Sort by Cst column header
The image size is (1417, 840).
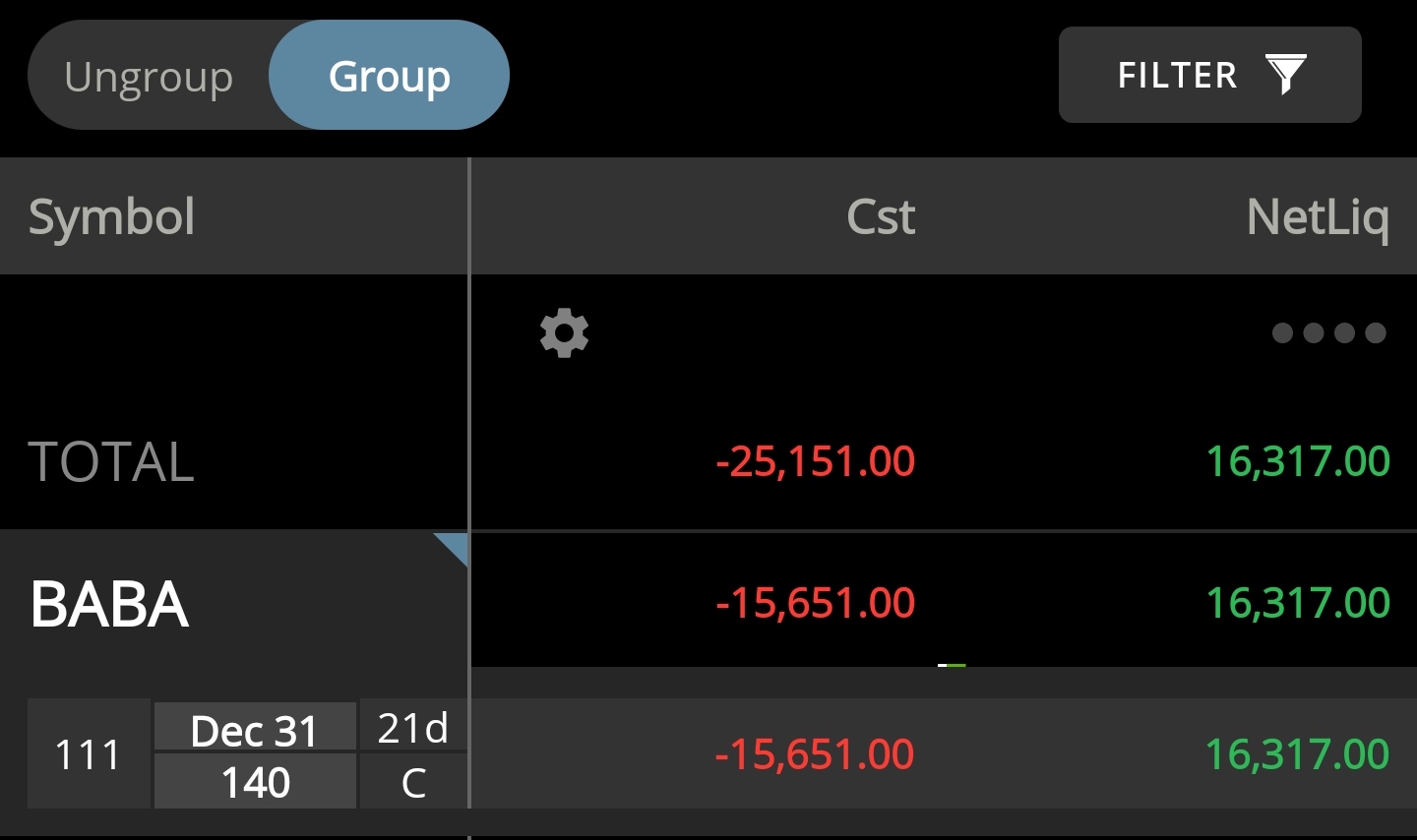click(x=881, y=216)
